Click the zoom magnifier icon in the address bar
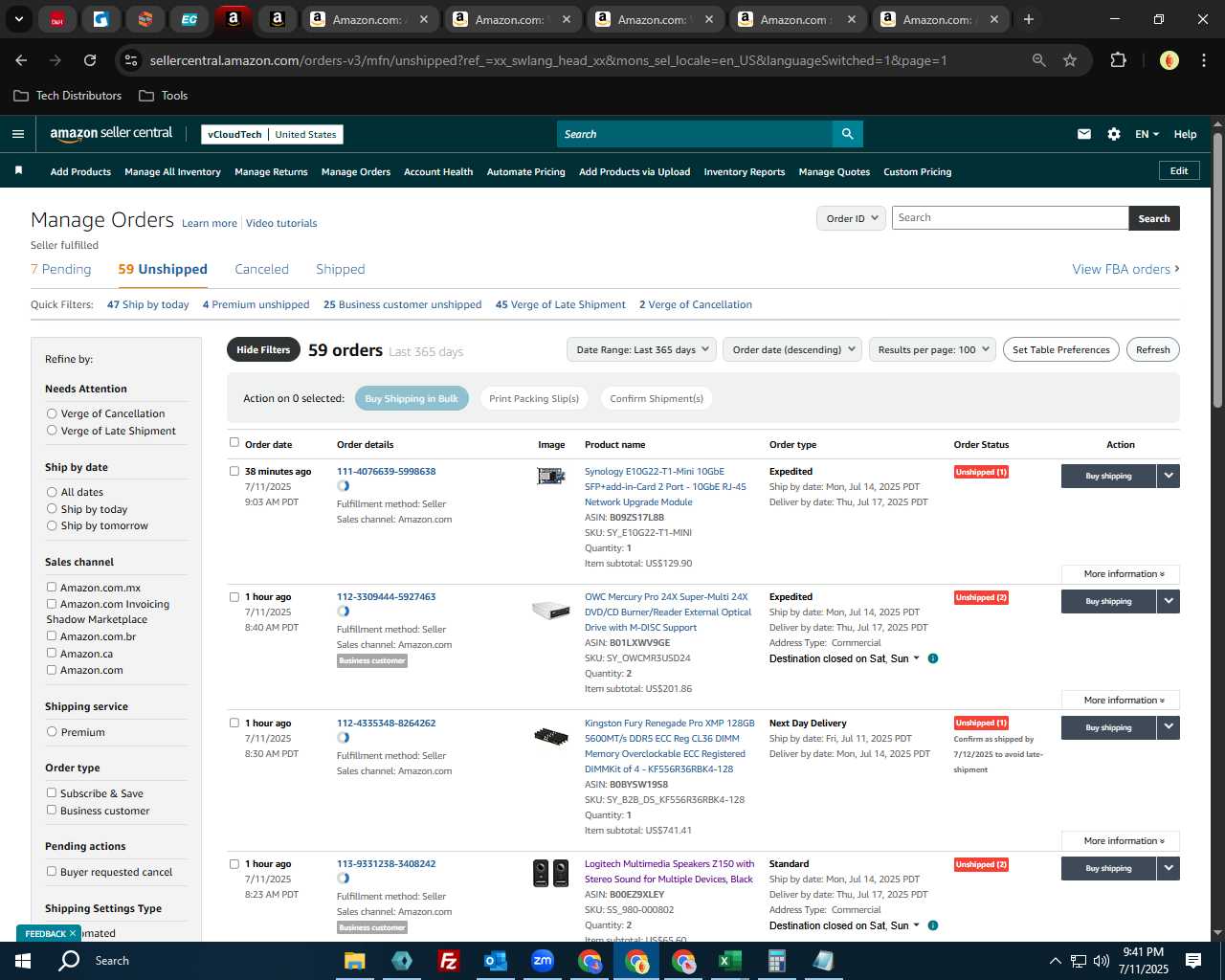 (x=1038, y=60)
